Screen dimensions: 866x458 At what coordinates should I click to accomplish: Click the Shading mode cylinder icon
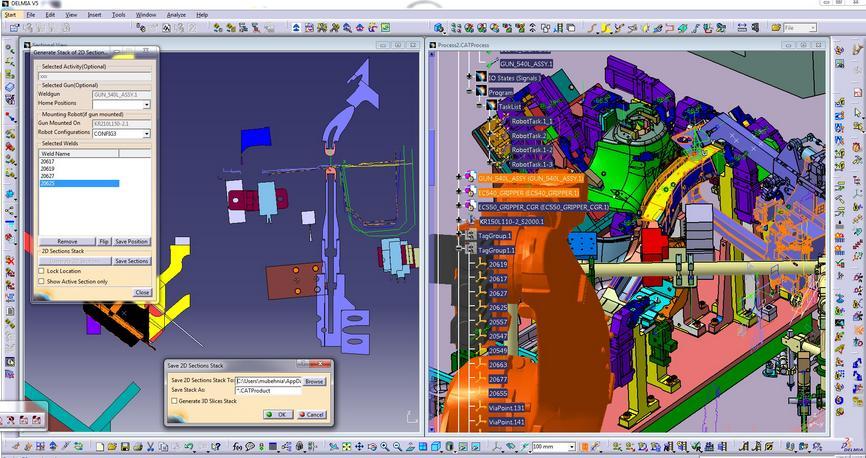(450, 446)
